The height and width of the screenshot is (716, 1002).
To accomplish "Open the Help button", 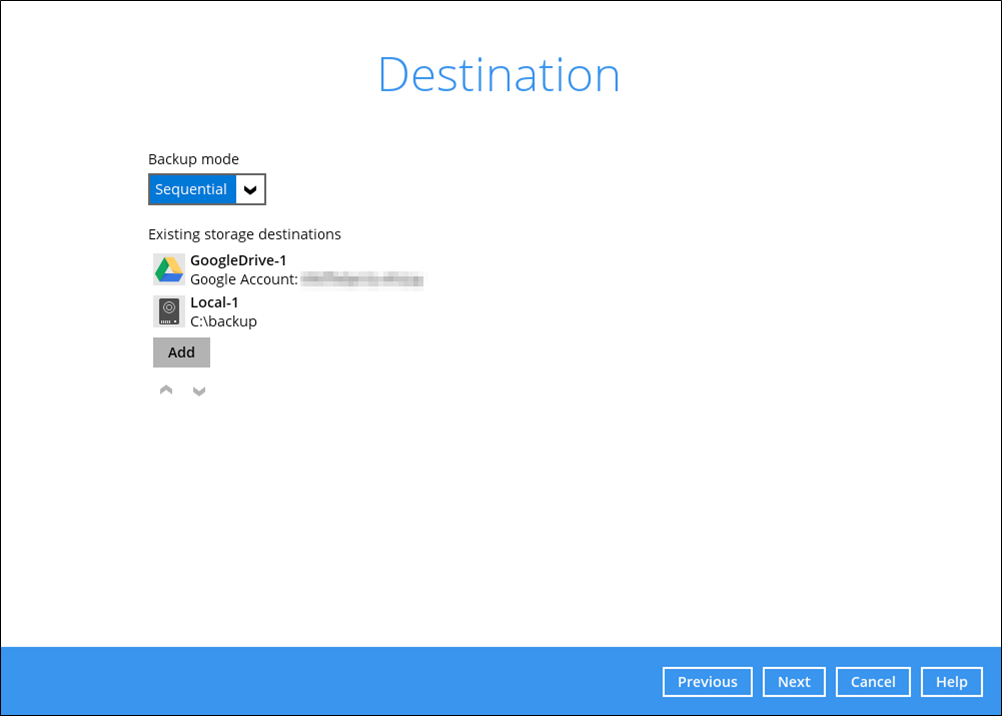I will 951,681.
